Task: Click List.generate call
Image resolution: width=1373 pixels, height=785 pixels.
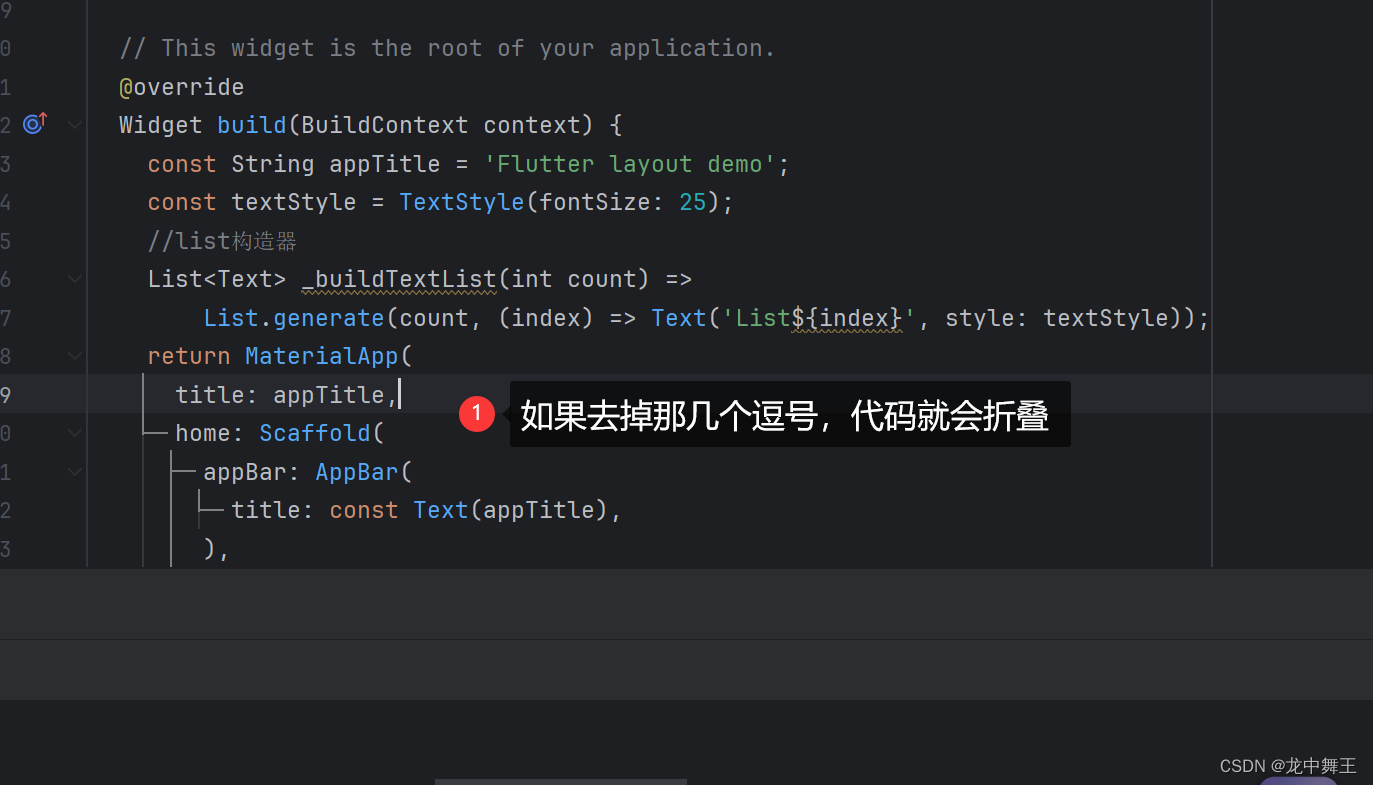Action: [294, 318]
